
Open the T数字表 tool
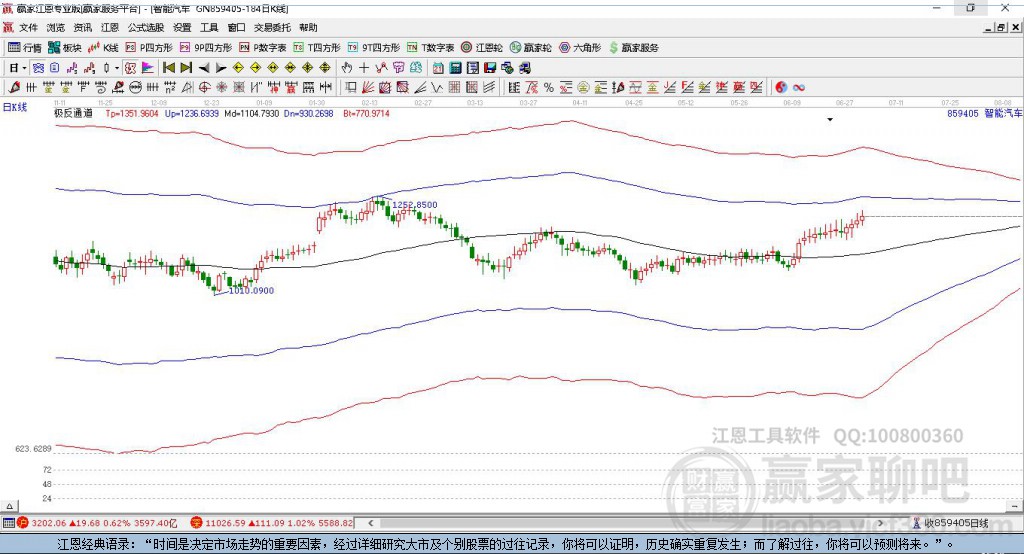click(430, 48)
